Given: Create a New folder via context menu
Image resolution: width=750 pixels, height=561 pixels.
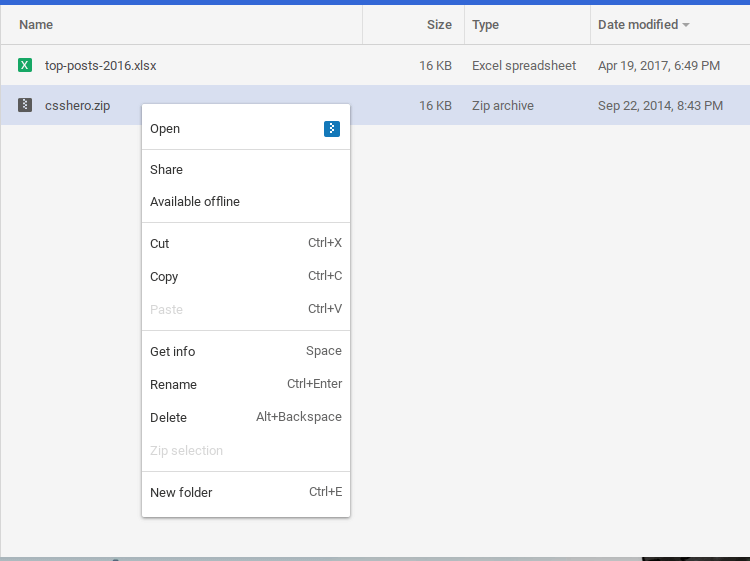Looking at the screenshot, I should click(x=181, y=493).
